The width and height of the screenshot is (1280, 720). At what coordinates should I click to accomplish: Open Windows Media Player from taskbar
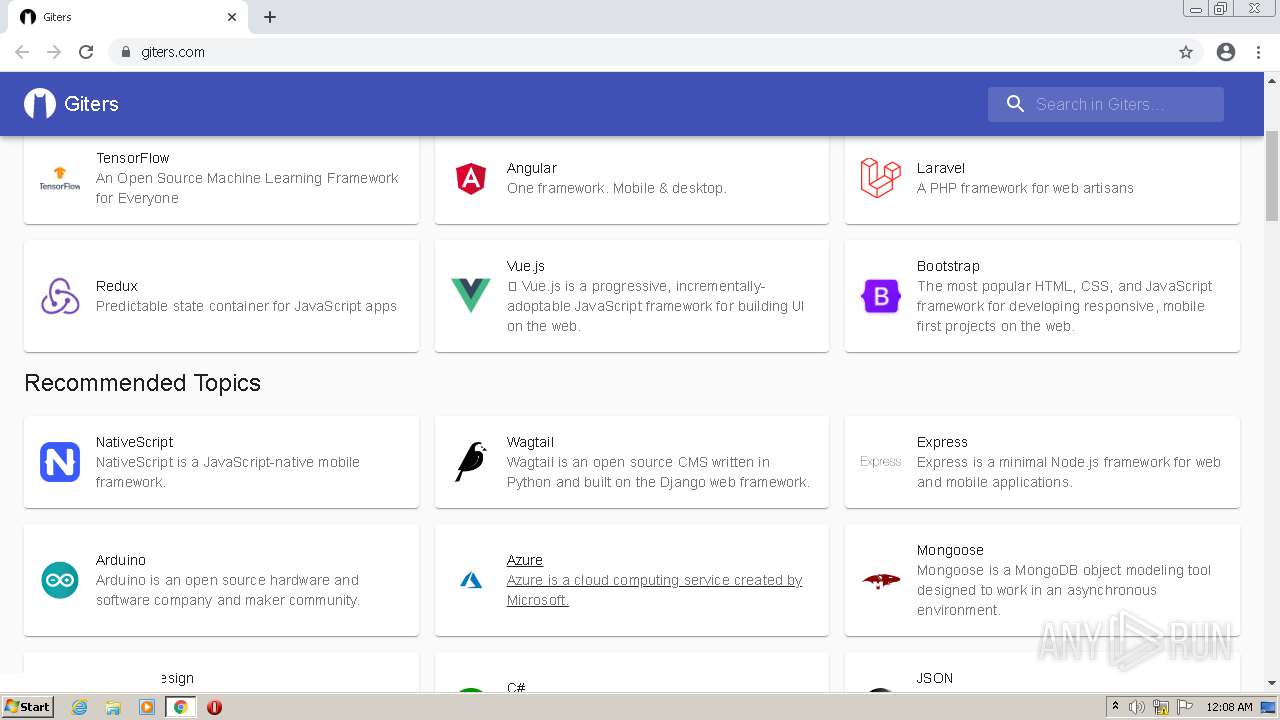(x=147, y=707)
